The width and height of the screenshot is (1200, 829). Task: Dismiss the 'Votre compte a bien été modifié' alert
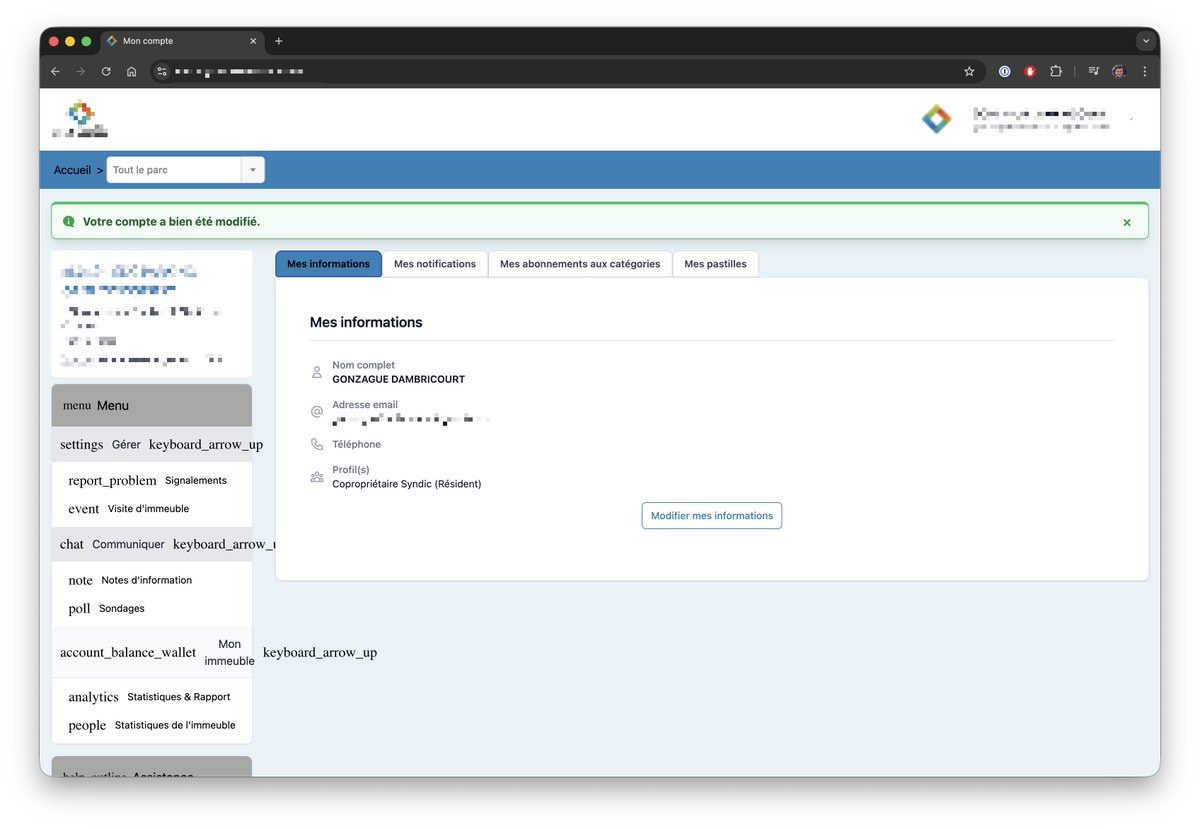click(1127, 222)
